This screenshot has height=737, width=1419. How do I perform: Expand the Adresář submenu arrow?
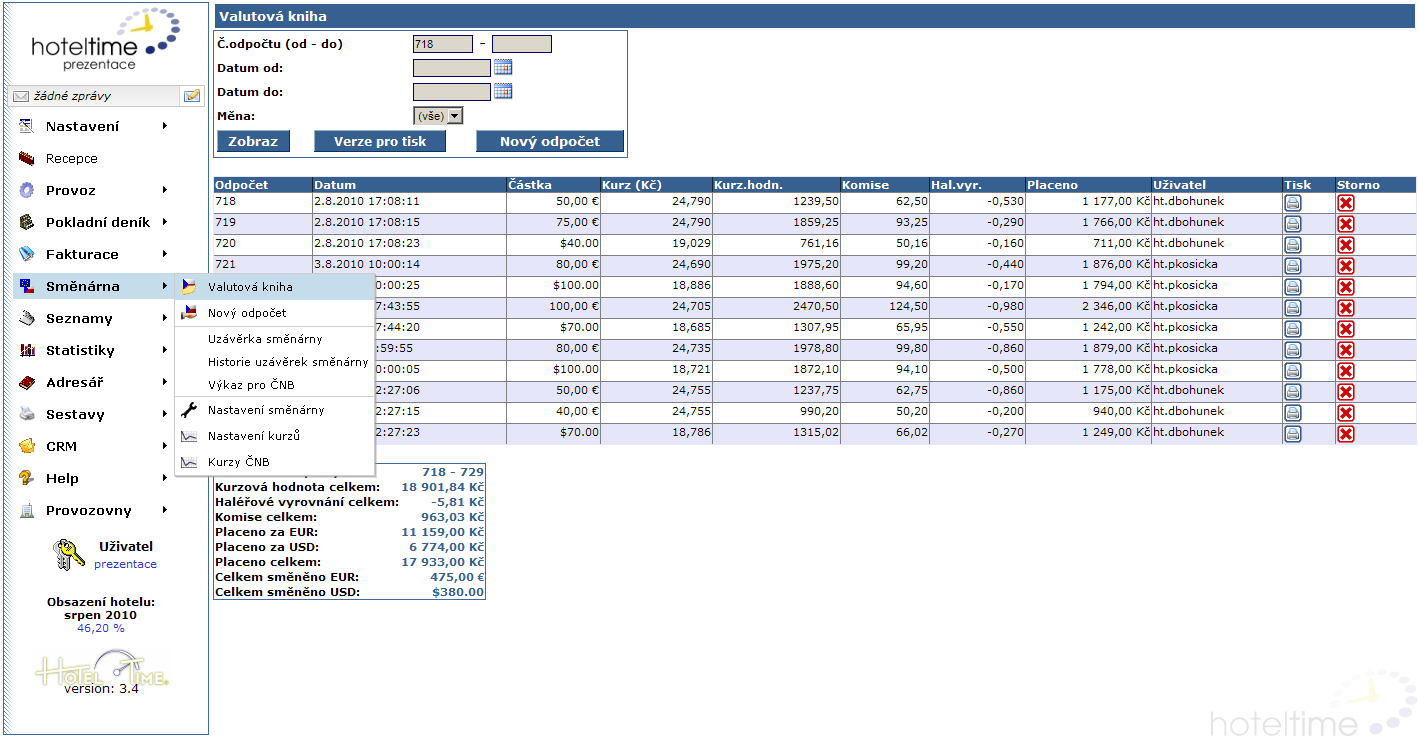coord(164,382)
